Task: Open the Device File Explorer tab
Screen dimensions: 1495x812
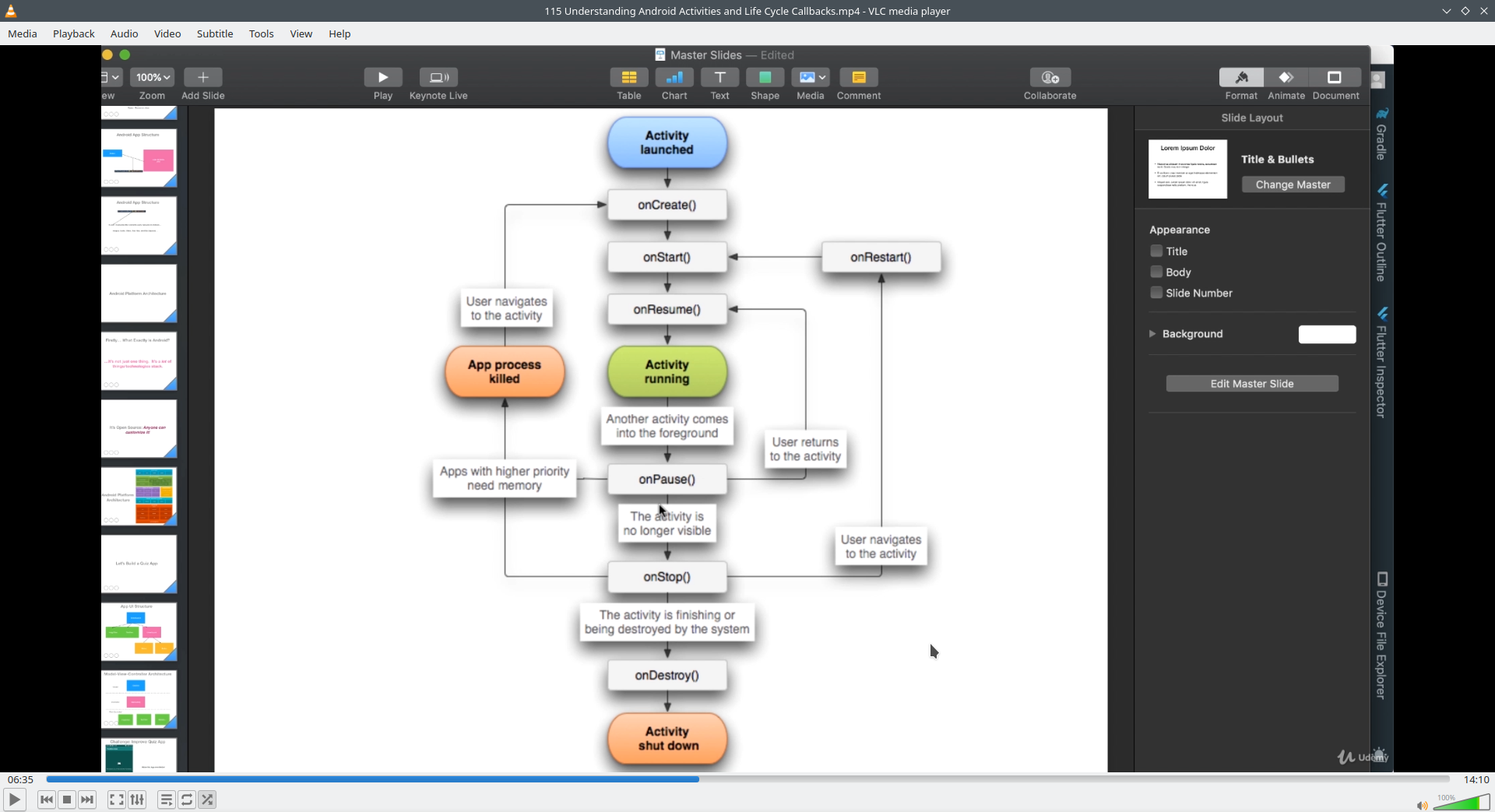Action: coord(1381,636)
